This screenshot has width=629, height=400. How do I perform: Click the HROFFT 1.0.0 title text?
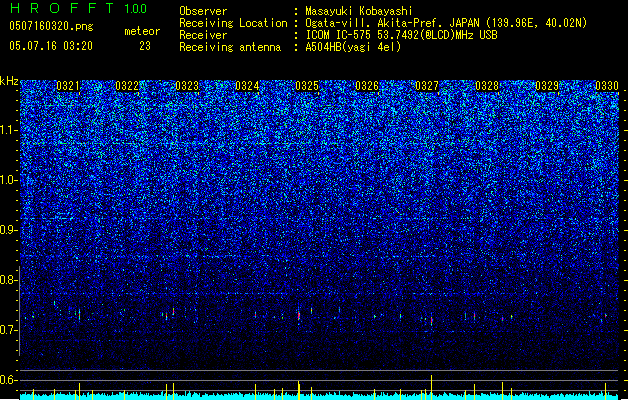(x=79, y=8)
